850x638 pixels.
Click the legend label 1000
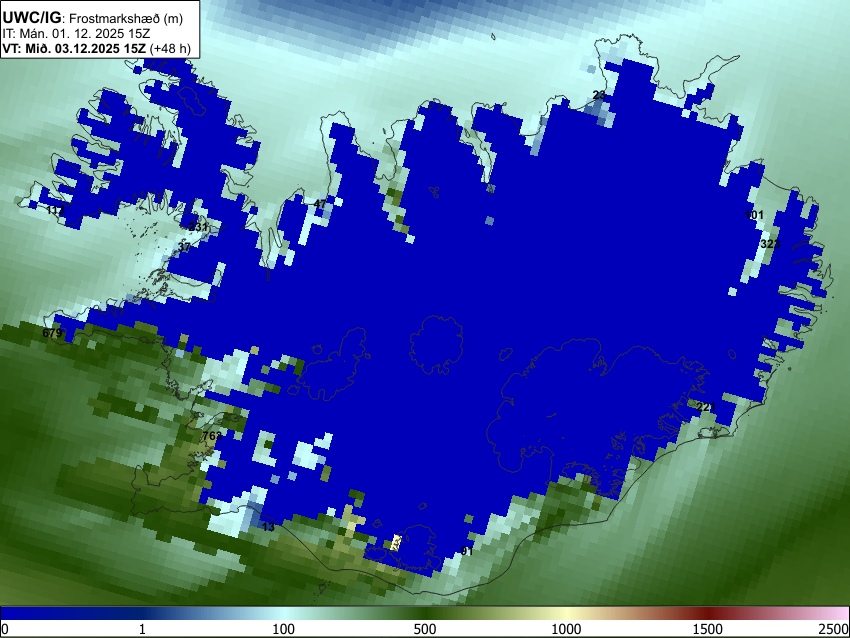566,629
